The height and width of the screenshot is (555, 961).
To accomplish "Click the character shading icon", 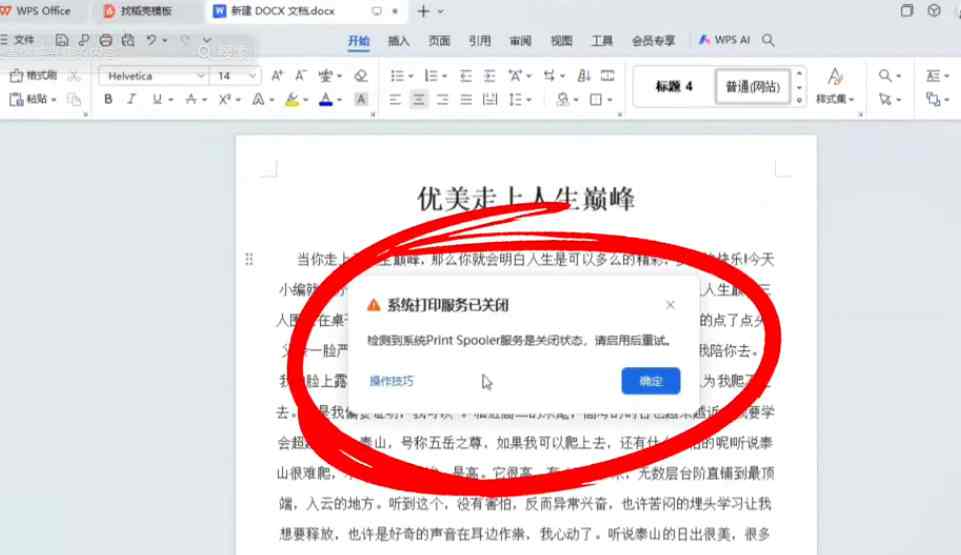I will click(x=361, y=99).
